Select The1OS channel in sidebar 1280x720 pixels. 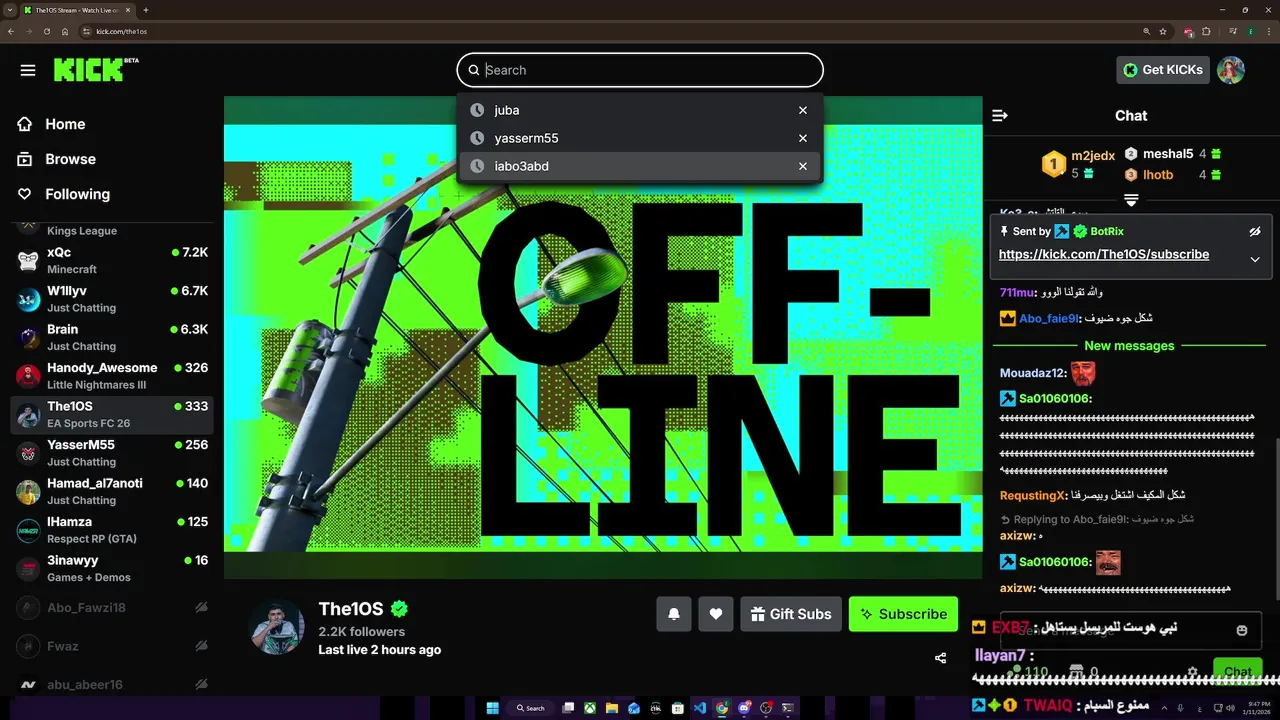[x=111, y=414]
